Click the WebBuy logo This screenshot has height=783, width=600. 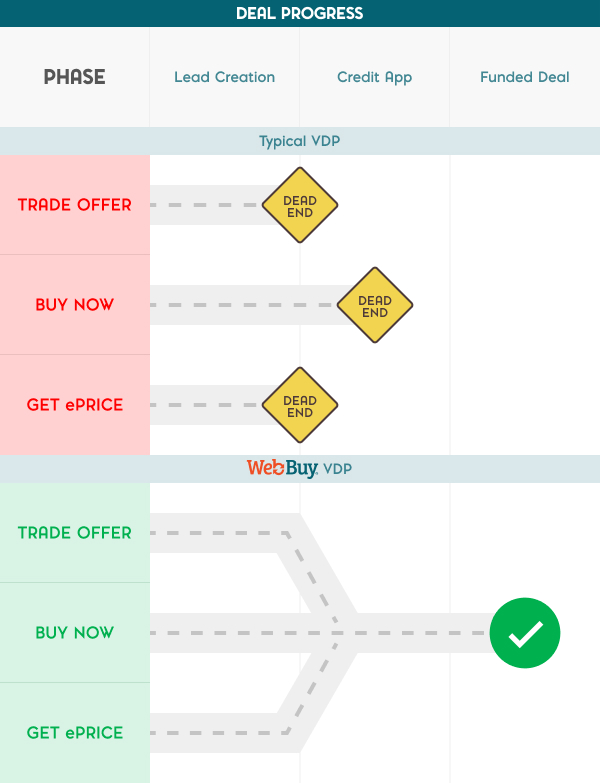coord(282,468)
